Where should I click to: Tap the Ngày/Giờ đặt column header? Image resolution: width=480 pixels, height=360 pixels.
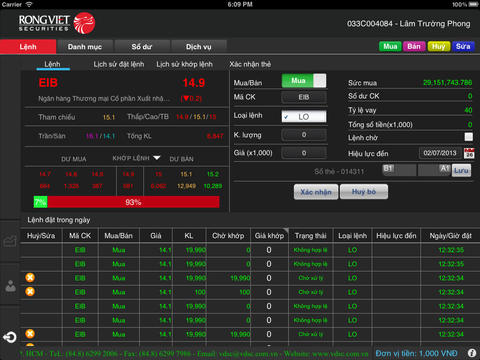(450, 236)
